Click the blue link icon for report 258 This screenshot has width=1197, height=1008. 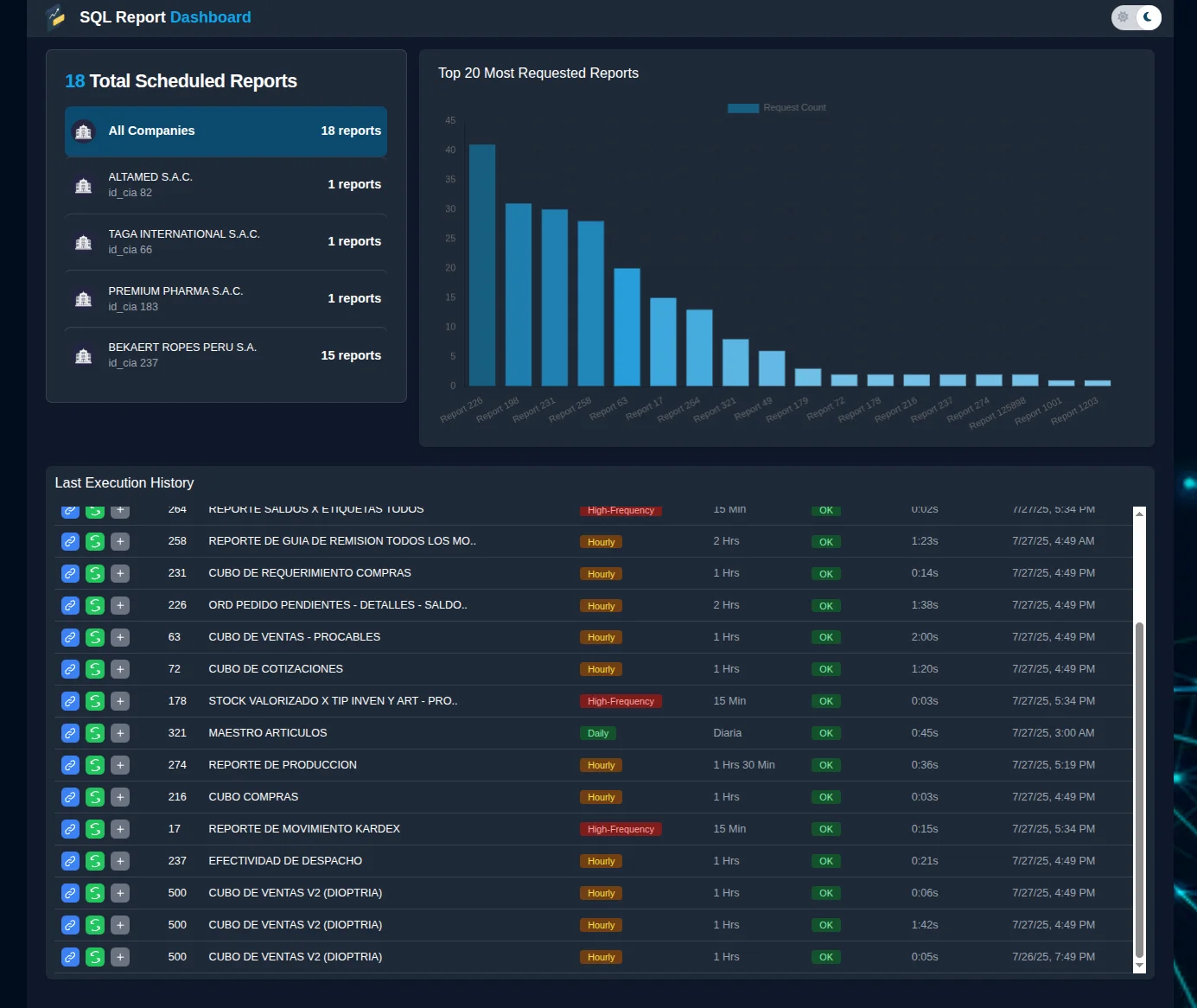click(x=70, y=541)
